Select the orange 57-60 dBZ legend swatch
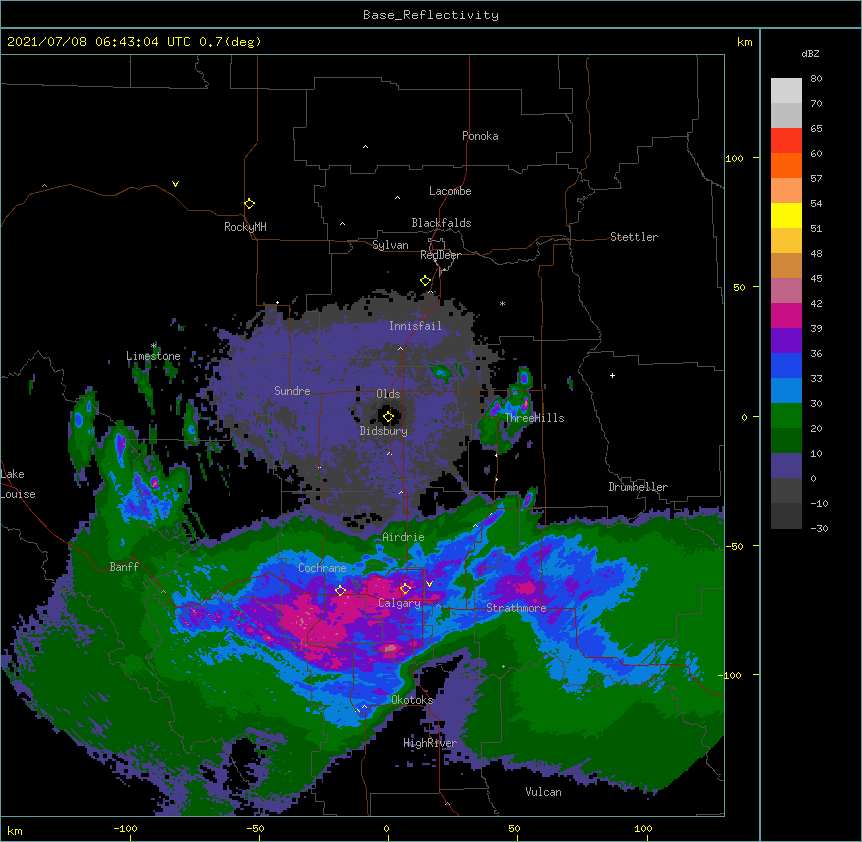This screenshot has width=862, height=842. [786, 165]
